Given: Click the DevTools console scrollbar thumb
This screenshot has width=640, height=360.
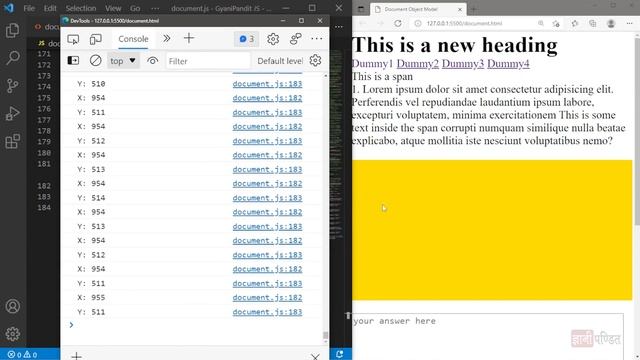Looking at the screenshot, I should click(x=325, y=335).
